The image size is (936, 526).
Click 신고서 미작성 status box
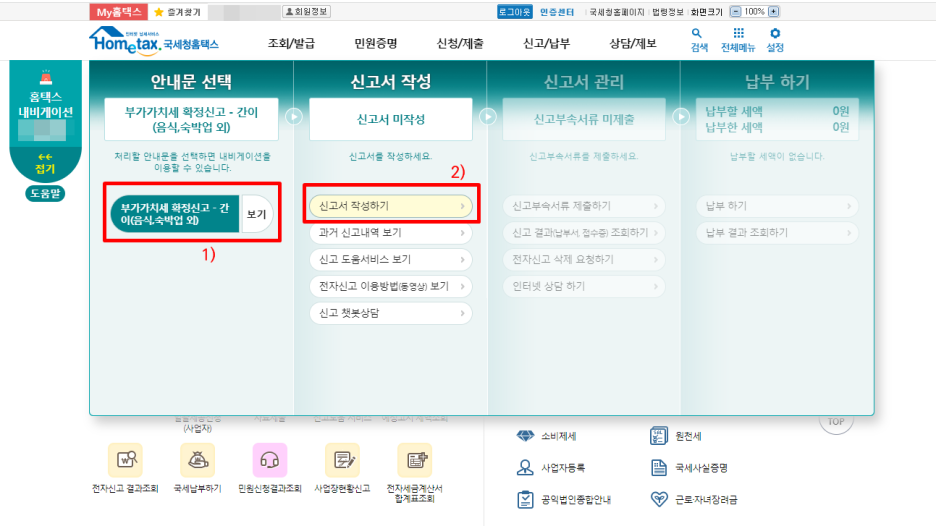(x=391, y=119)
